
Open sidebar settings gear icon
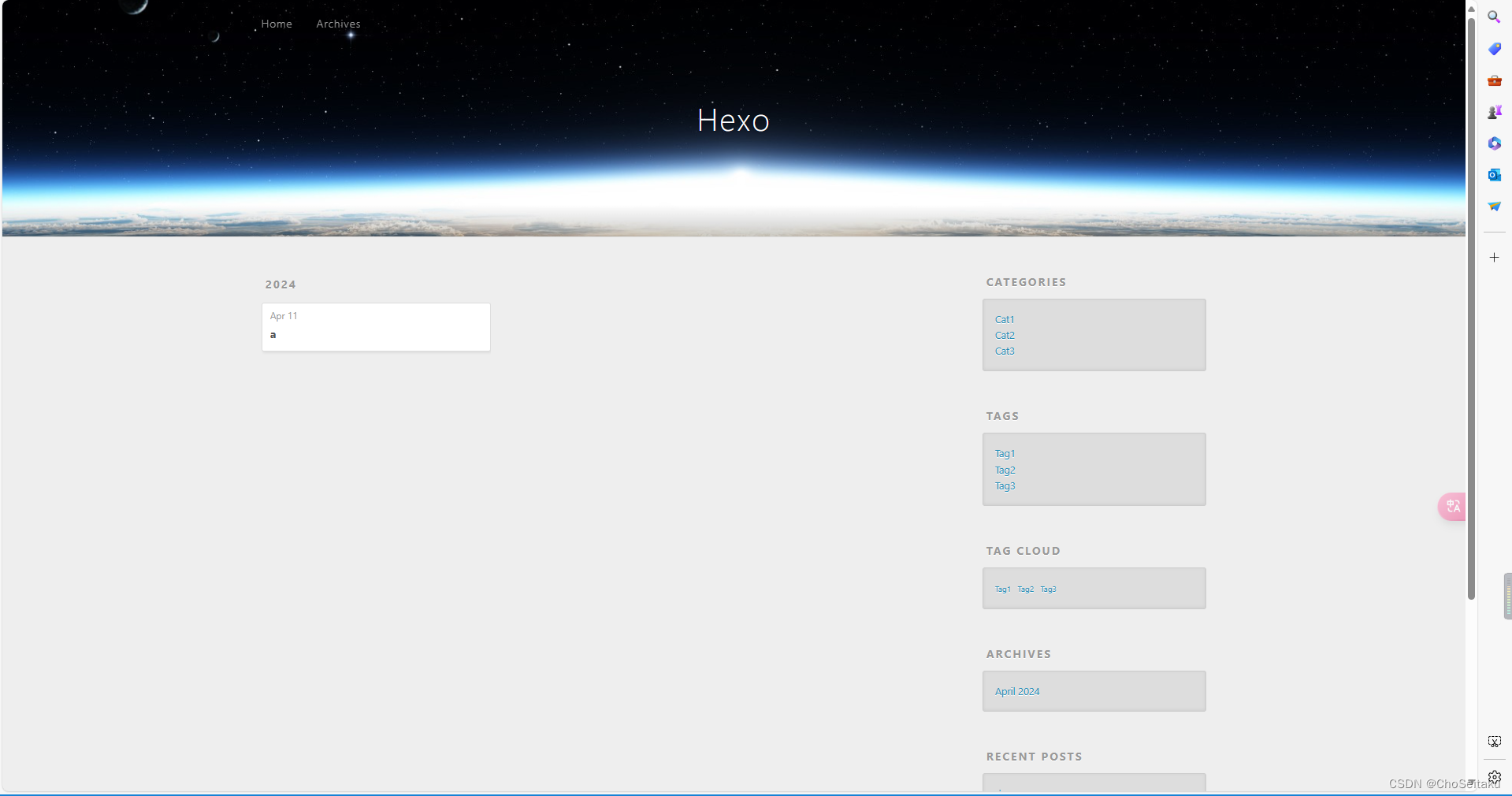coord(1494,776)
